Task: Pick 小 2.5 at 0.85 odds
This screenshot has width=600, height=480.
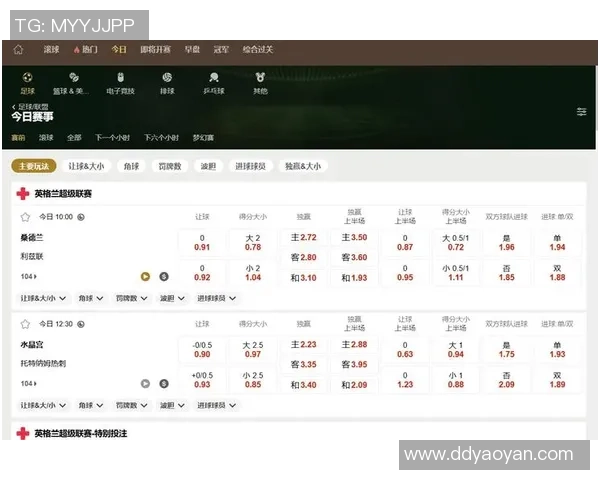Action: 253,380
